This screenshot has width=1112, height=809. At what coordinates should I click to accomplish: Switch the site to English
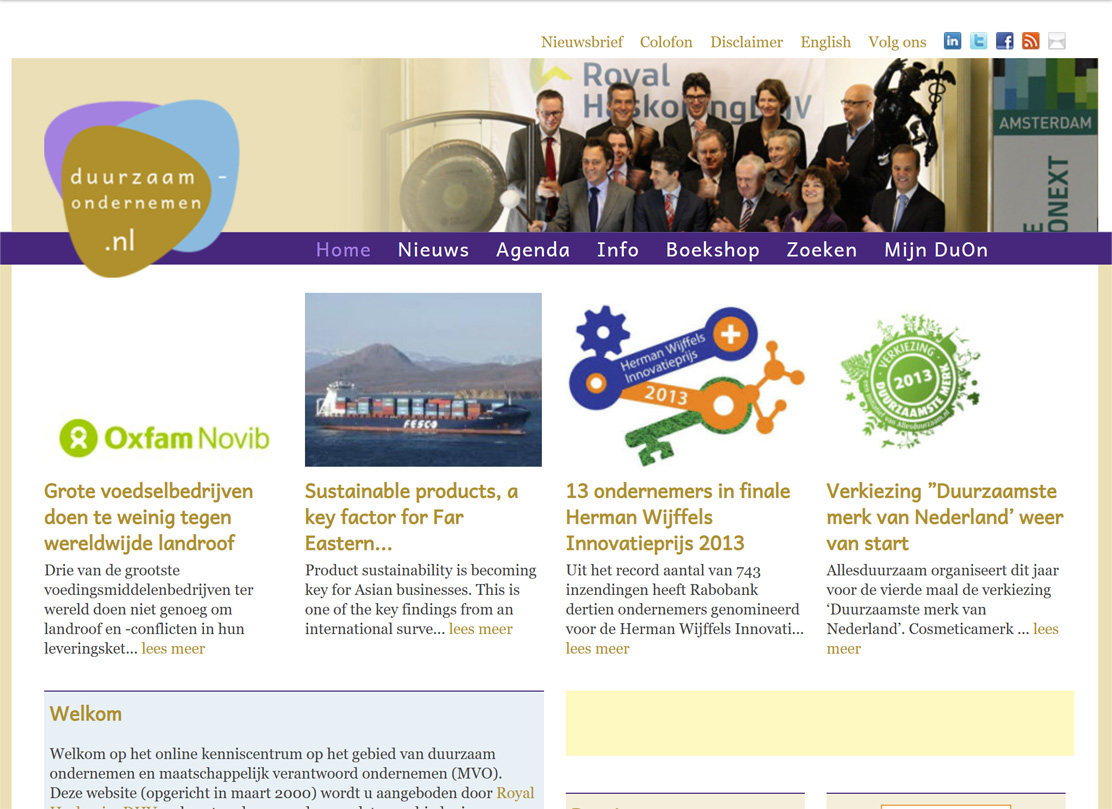tap(825, 42)
